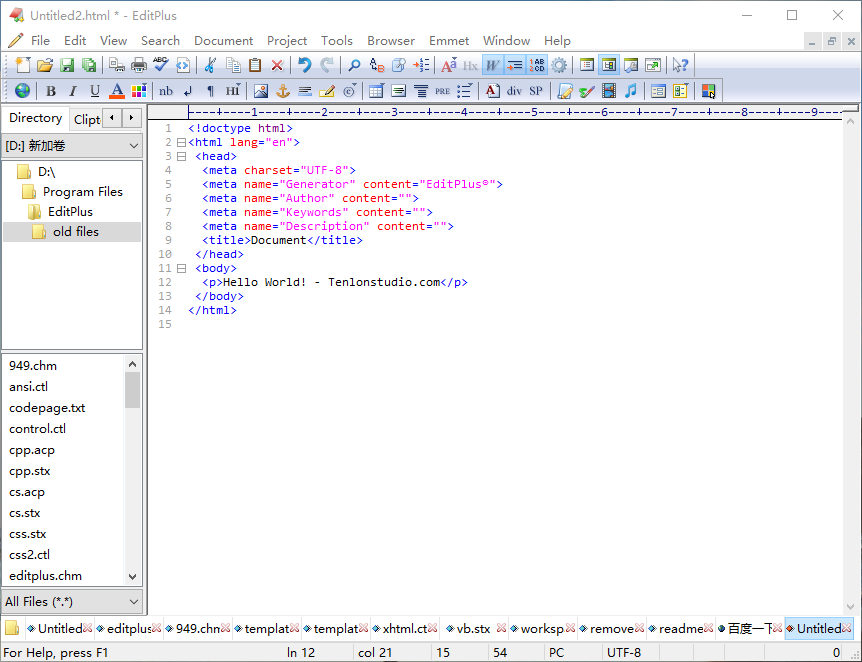Select the Program Files folder

point(82,191)
